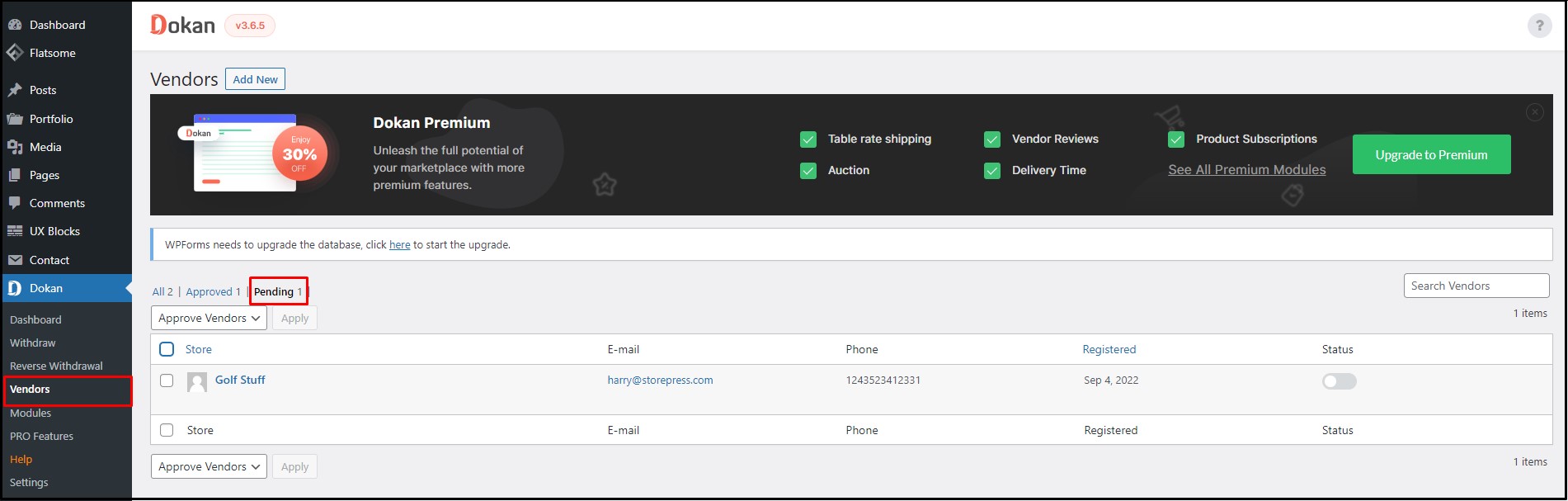
Task: Click the harry@storepress.com email link
Action: click(x=660, y=380)
